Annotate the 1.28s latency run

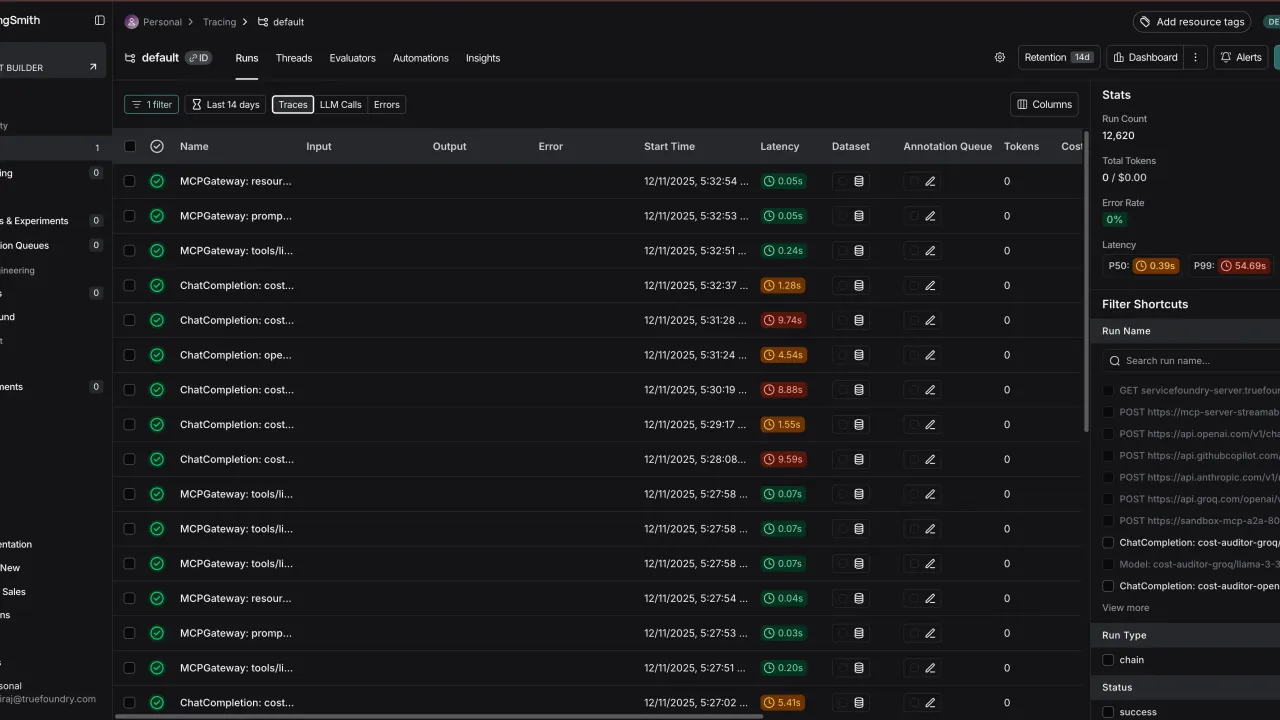click(x=930, y=285)
